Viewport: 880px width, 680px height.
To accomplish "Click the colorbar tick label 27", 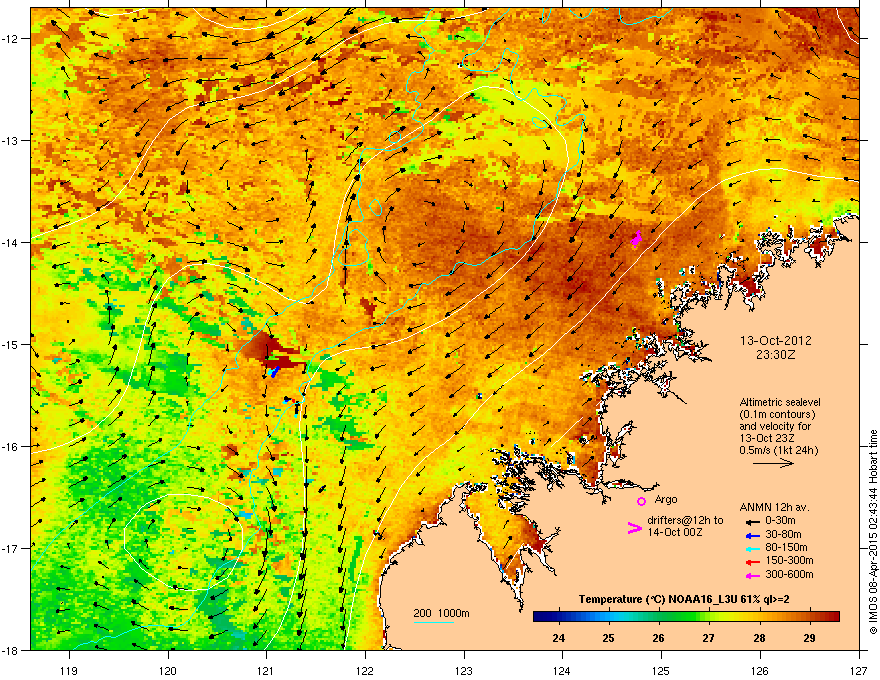I will coord(709,638).
